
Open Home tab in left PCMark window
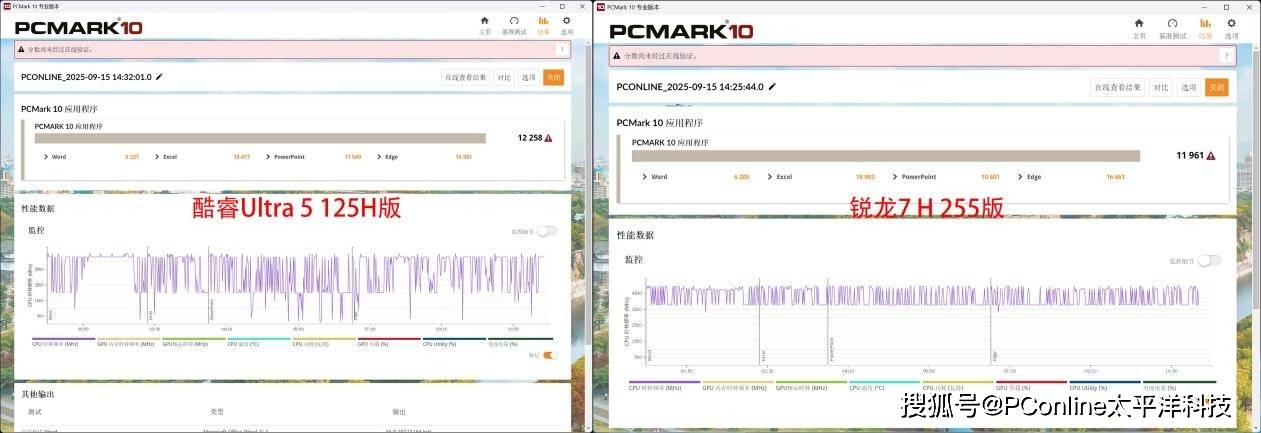[x=485, y=25]
